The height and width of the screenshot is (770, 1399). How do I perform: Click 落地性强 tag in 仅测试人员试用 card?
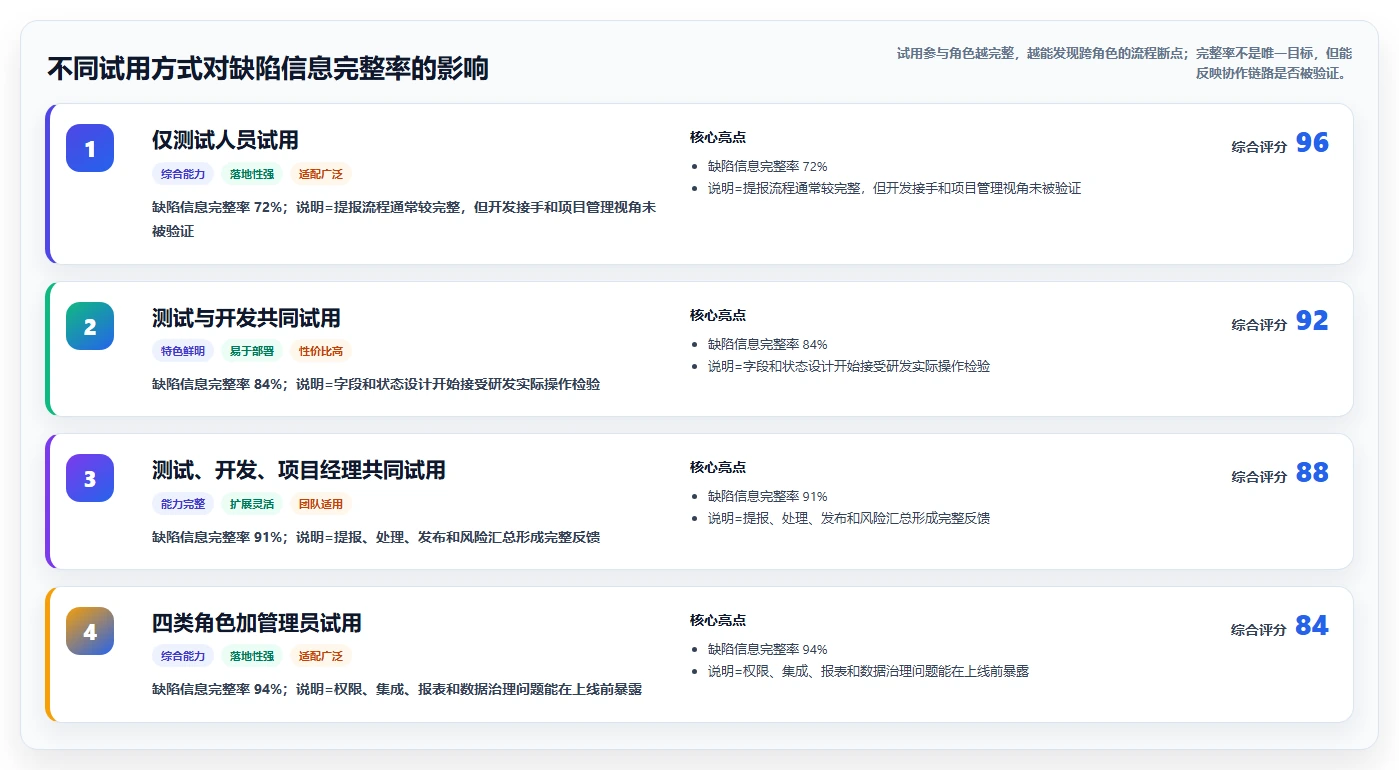pos(252,174)
